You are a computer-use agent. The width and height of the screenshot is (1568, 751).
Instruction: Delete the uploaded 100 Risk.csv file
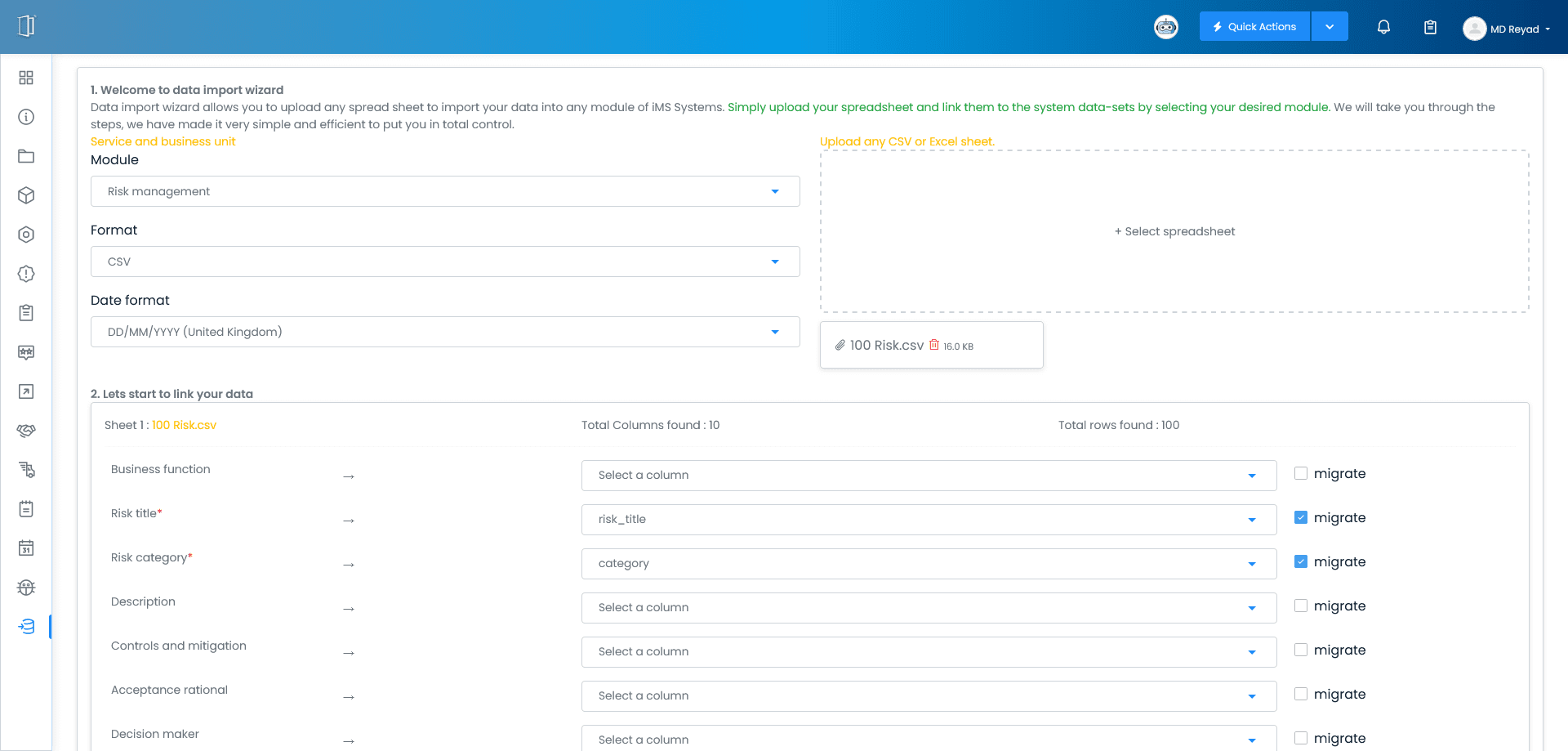tap(934, 345)
